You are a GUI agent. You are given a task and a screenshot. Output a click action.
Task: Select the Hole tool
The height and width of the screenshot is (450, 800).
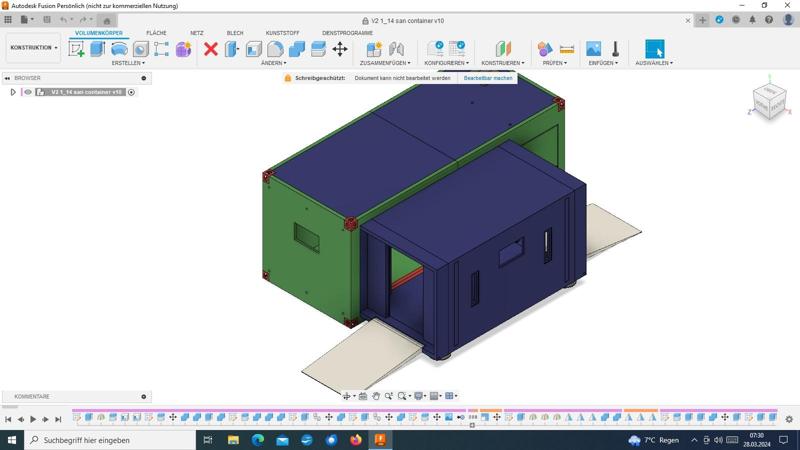click(140, 49)
